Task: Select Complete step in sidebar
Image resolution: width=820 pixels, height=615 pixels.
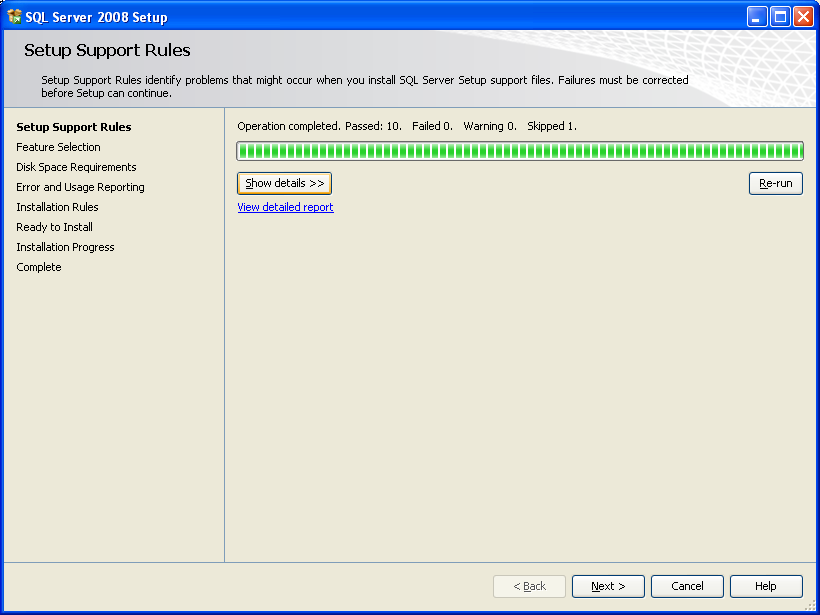Action: [39, 267]
